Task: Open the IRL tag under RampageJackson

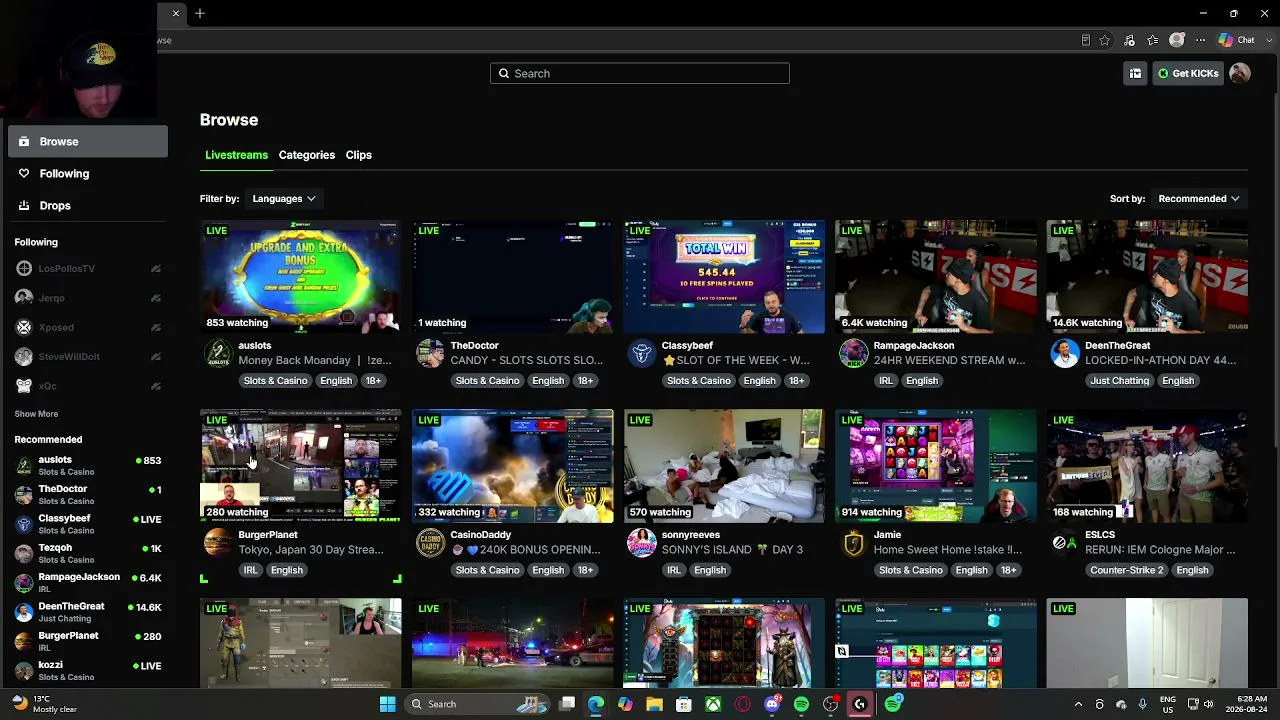Action: [886, 381]
